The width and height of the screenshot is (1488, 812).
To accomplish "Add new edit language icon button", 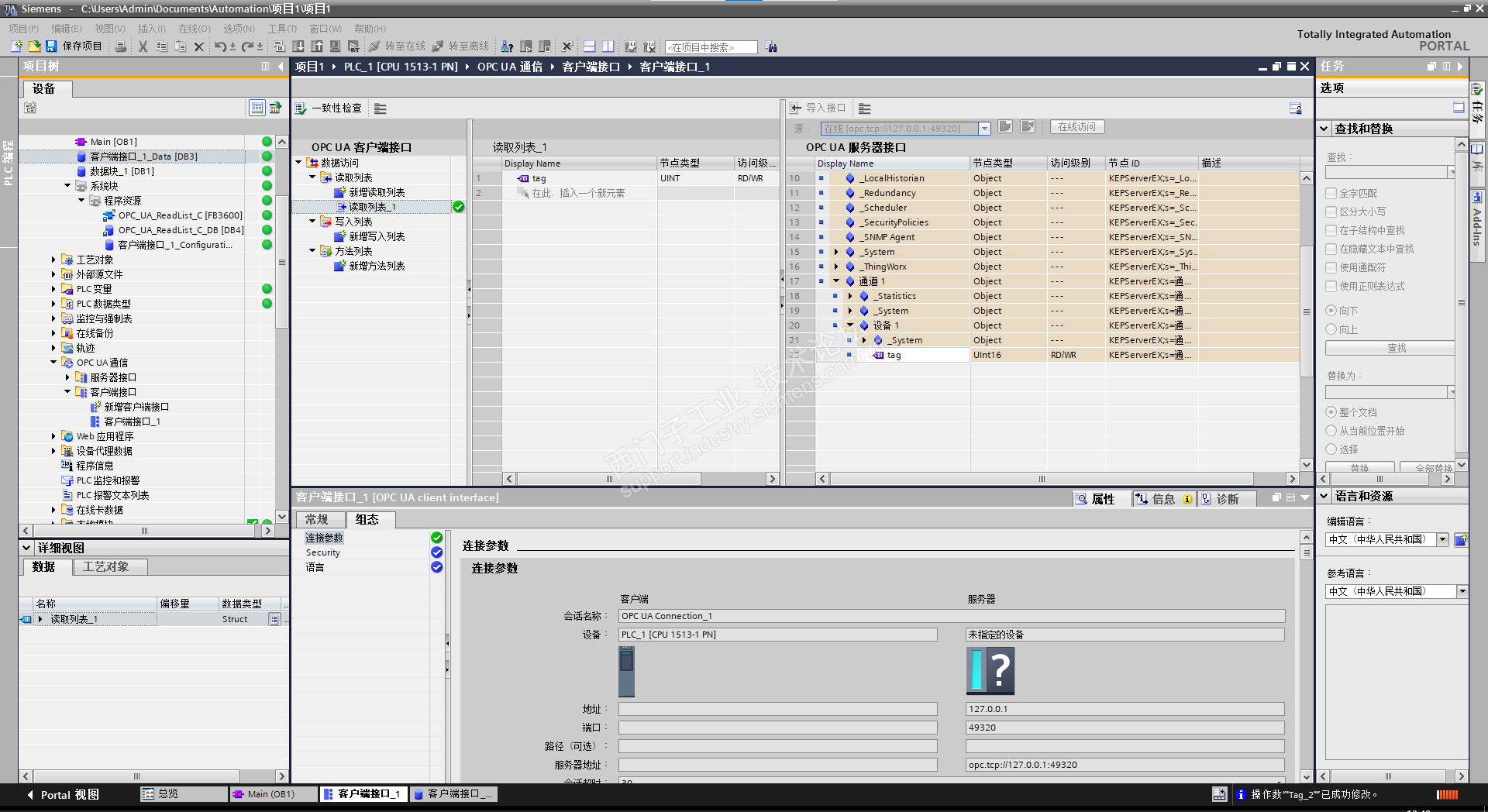I will coord(1460,539).
